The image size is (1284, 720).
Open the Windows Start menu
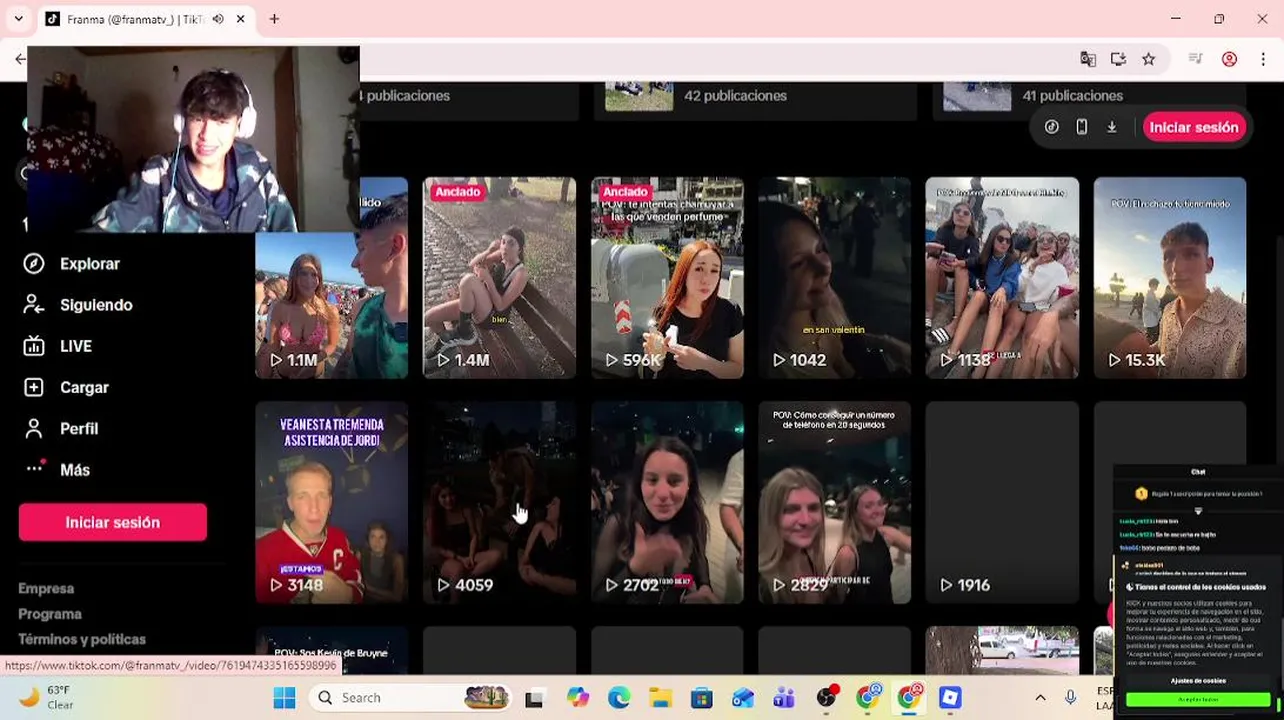coord(284,697)
